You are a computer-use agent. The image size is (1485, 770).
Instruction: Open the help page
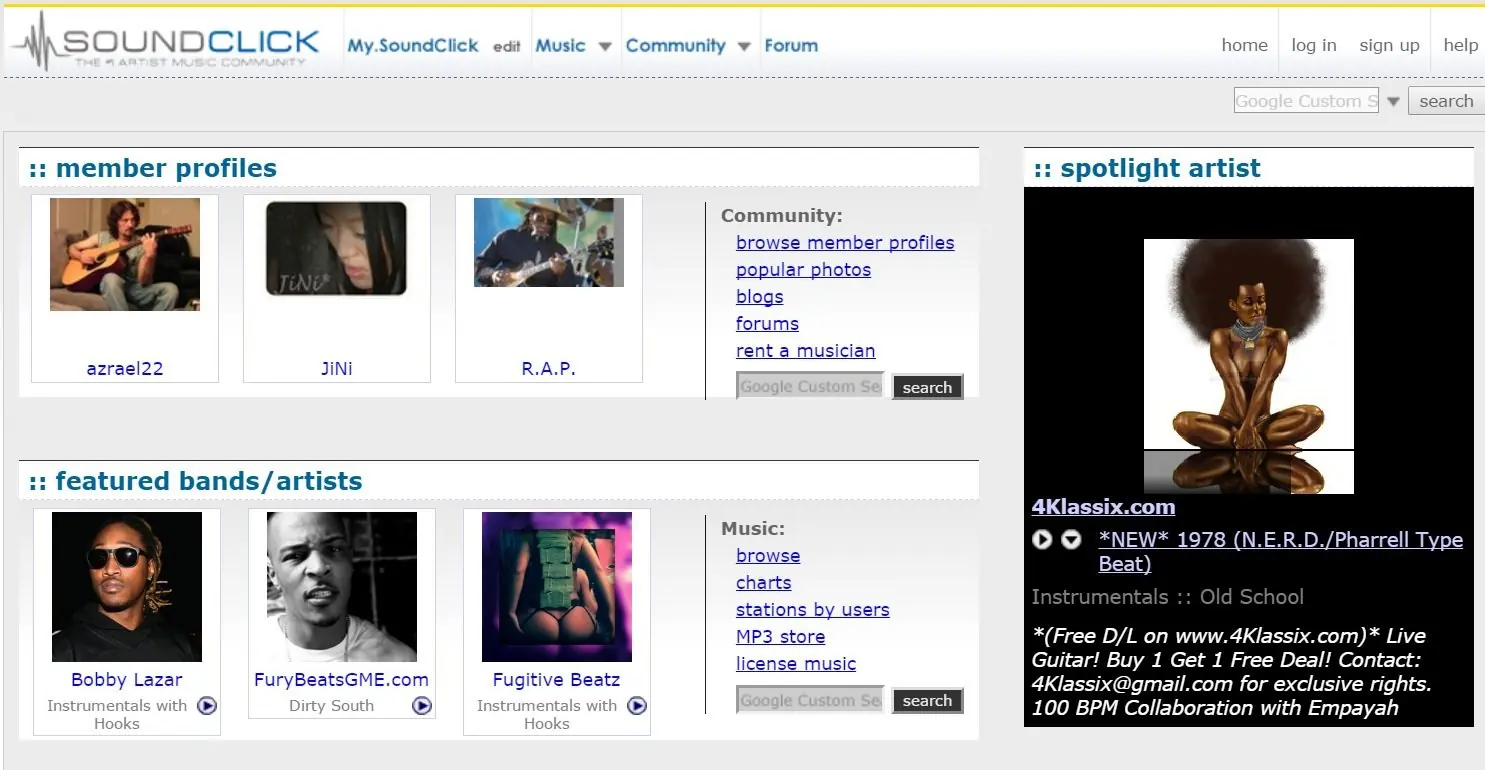coord(1461,45)
